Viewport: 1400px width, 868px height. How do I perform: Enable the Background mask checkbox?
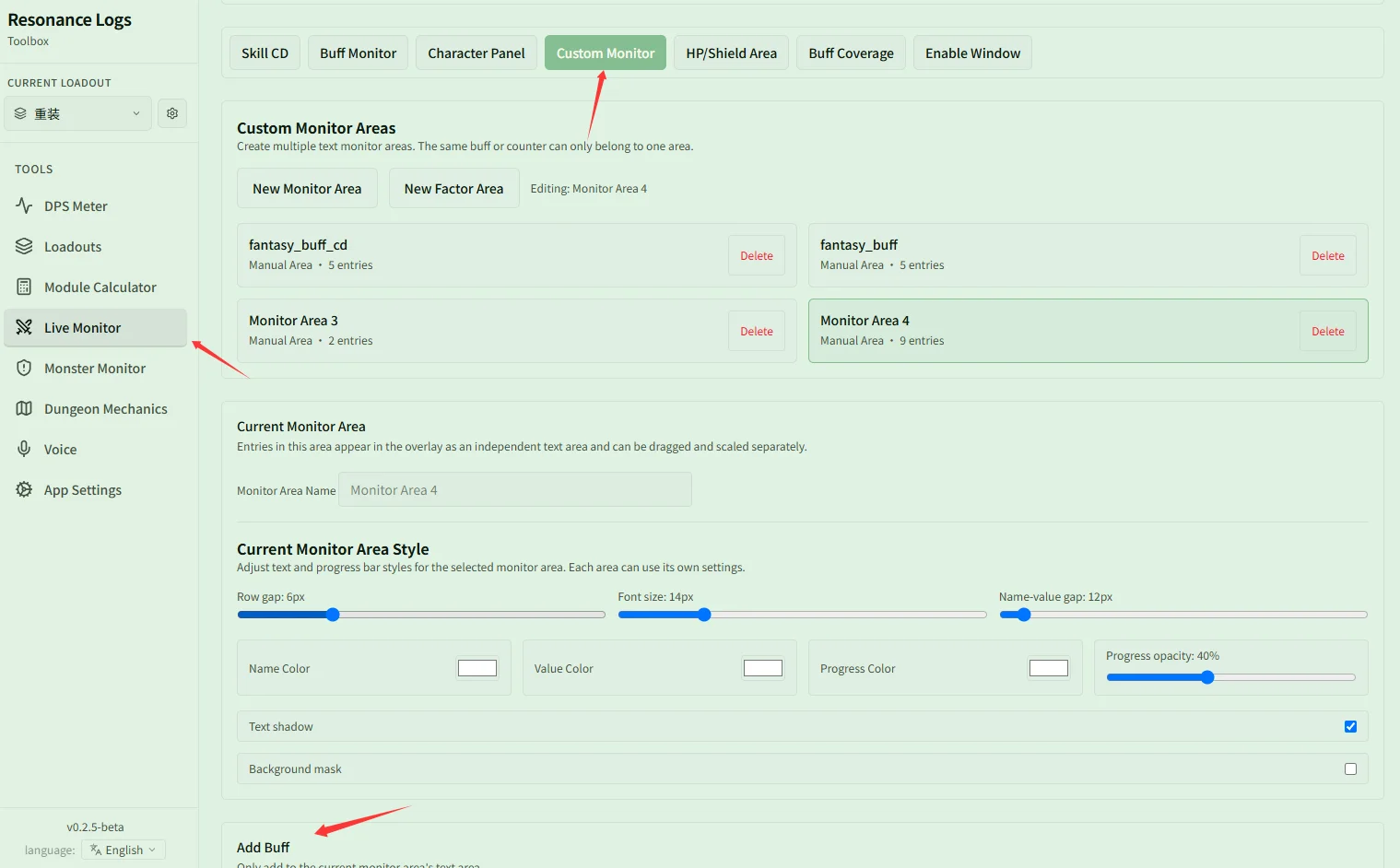[1350, 768]
